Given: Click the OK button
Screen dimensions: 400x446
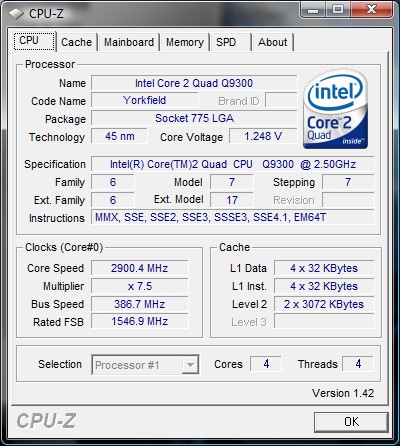Looking at the screenshot, I should (x=351, y=422).
